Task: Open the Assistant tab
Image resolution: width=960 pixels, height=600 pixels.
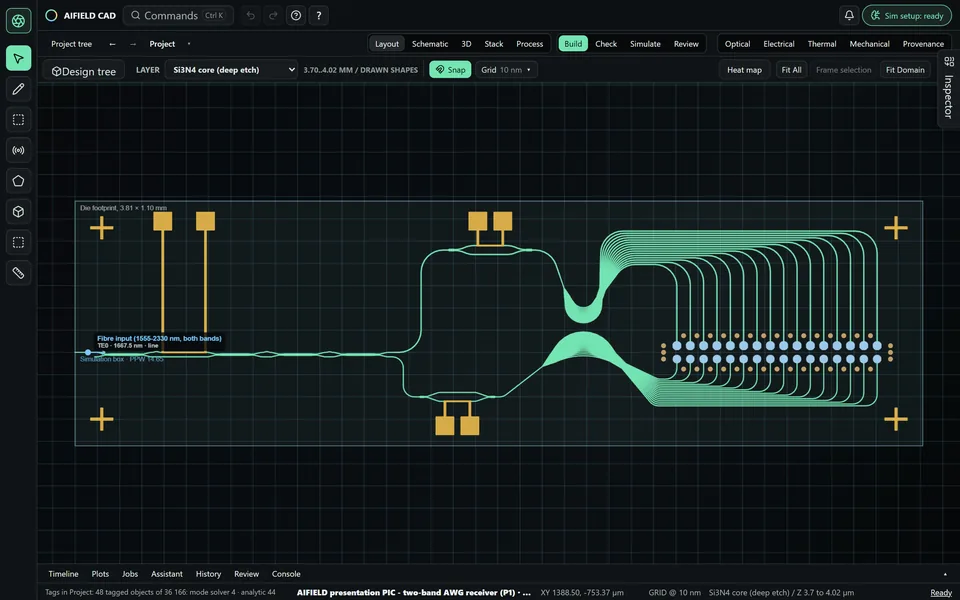Action: point(167,574)
